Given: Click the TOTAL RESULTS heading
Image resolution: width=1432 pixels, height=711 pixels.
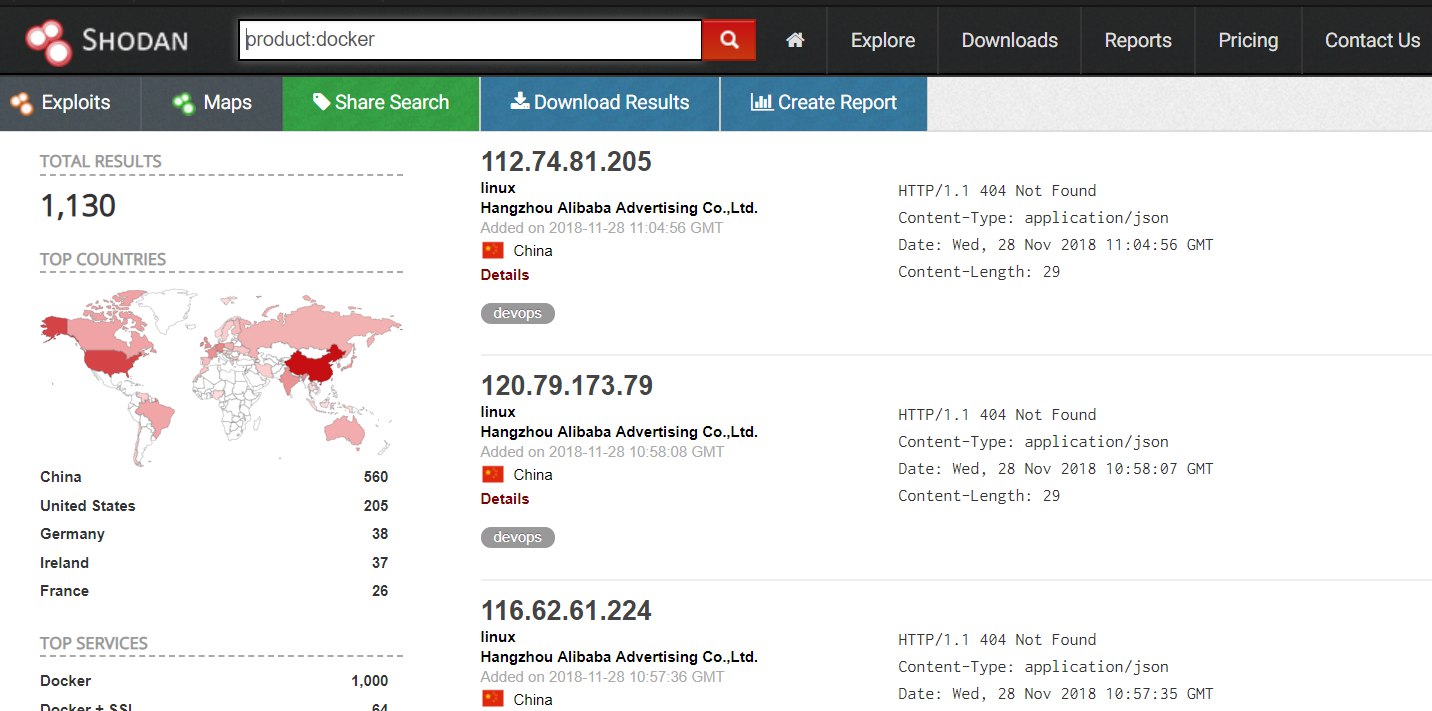Looking at the screenshot, I should [x=101, y=161].
